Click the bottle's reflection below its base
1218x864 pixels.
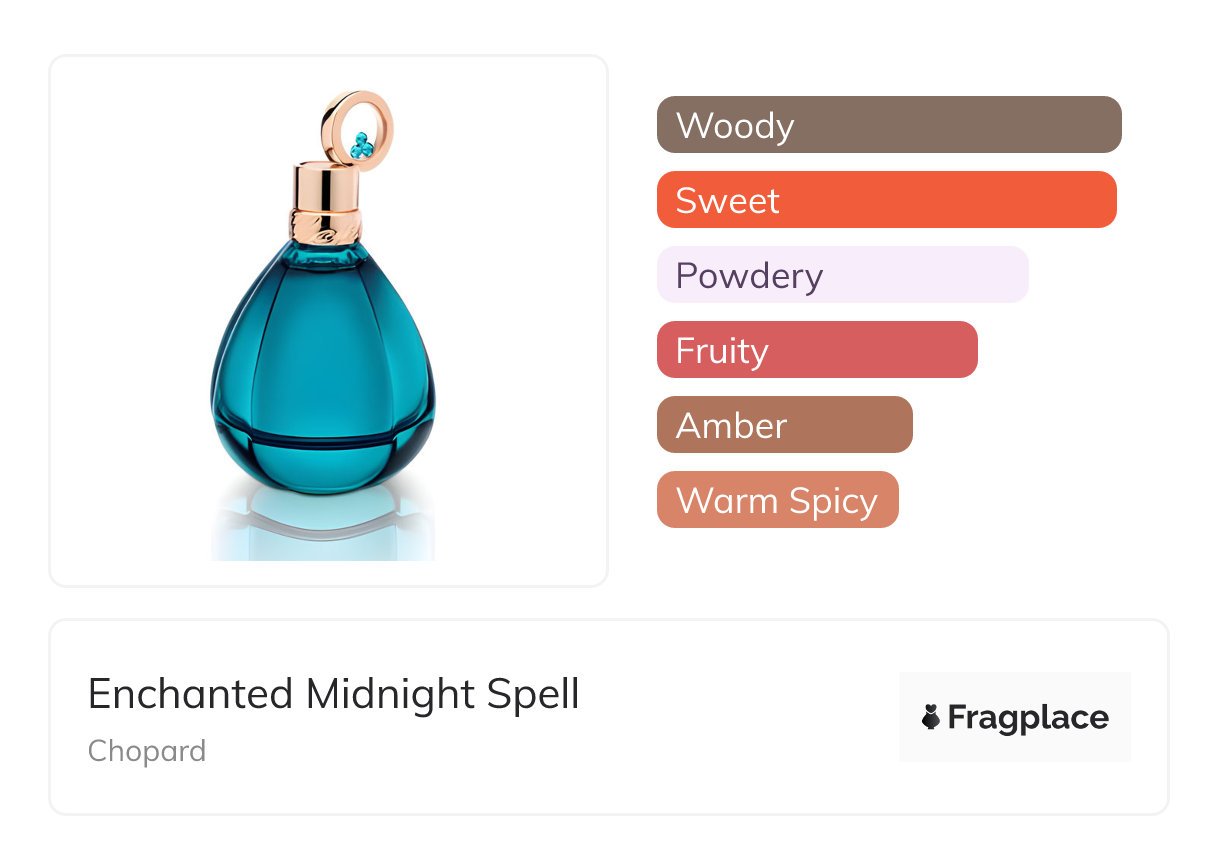coord(323,527)
